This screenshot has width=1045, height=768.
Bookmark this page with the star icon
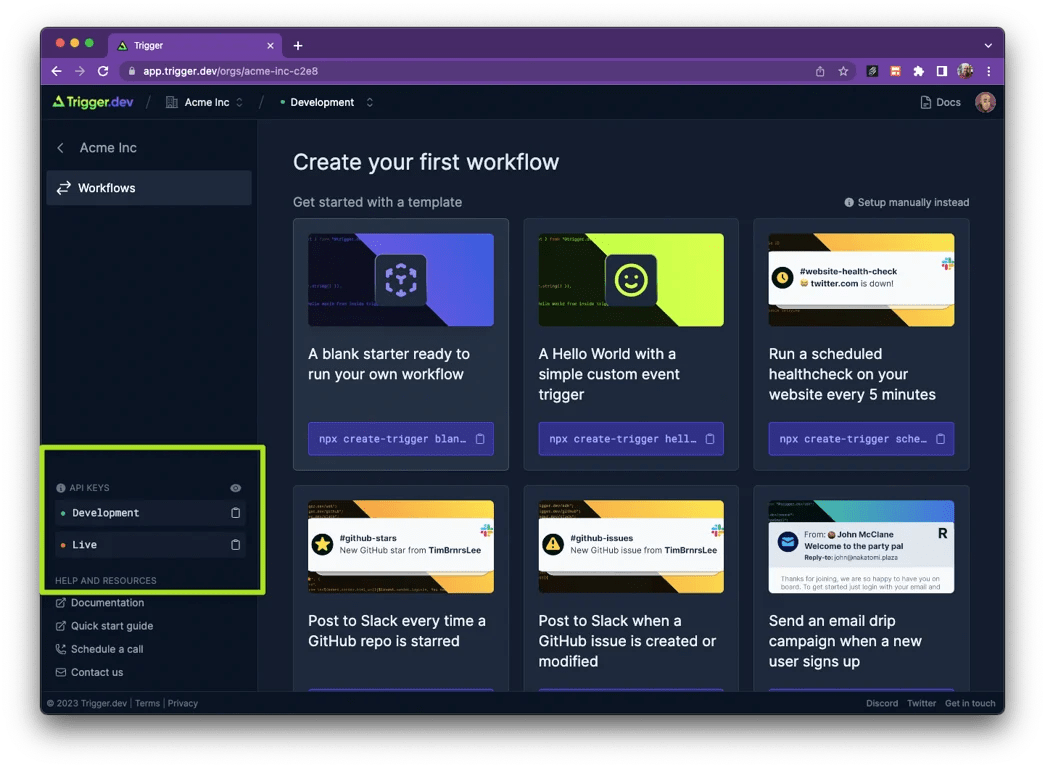pyautogui.click(x=843, y=71)
